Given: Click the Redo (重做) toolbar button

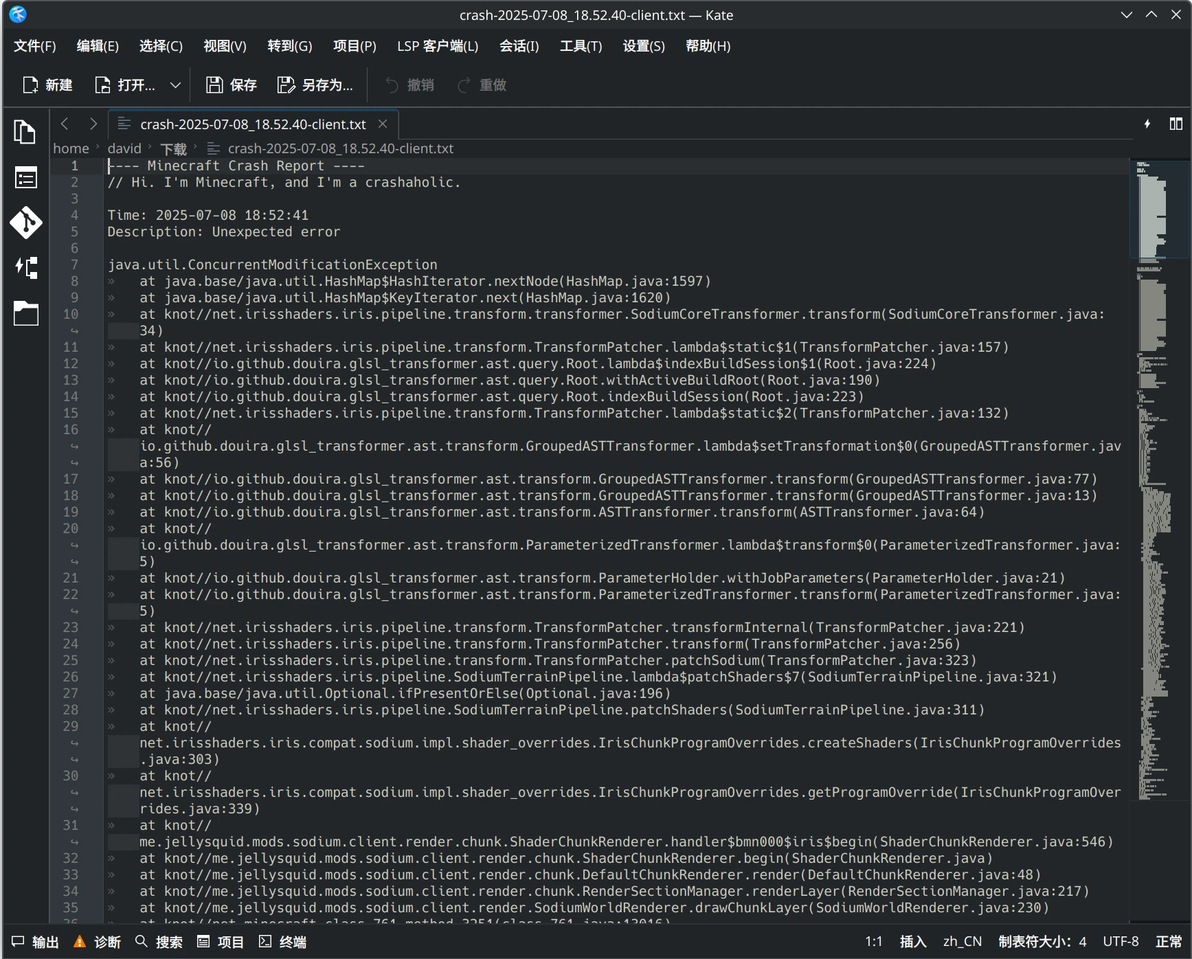Looking at the screenshot, I should click(481, 85).
